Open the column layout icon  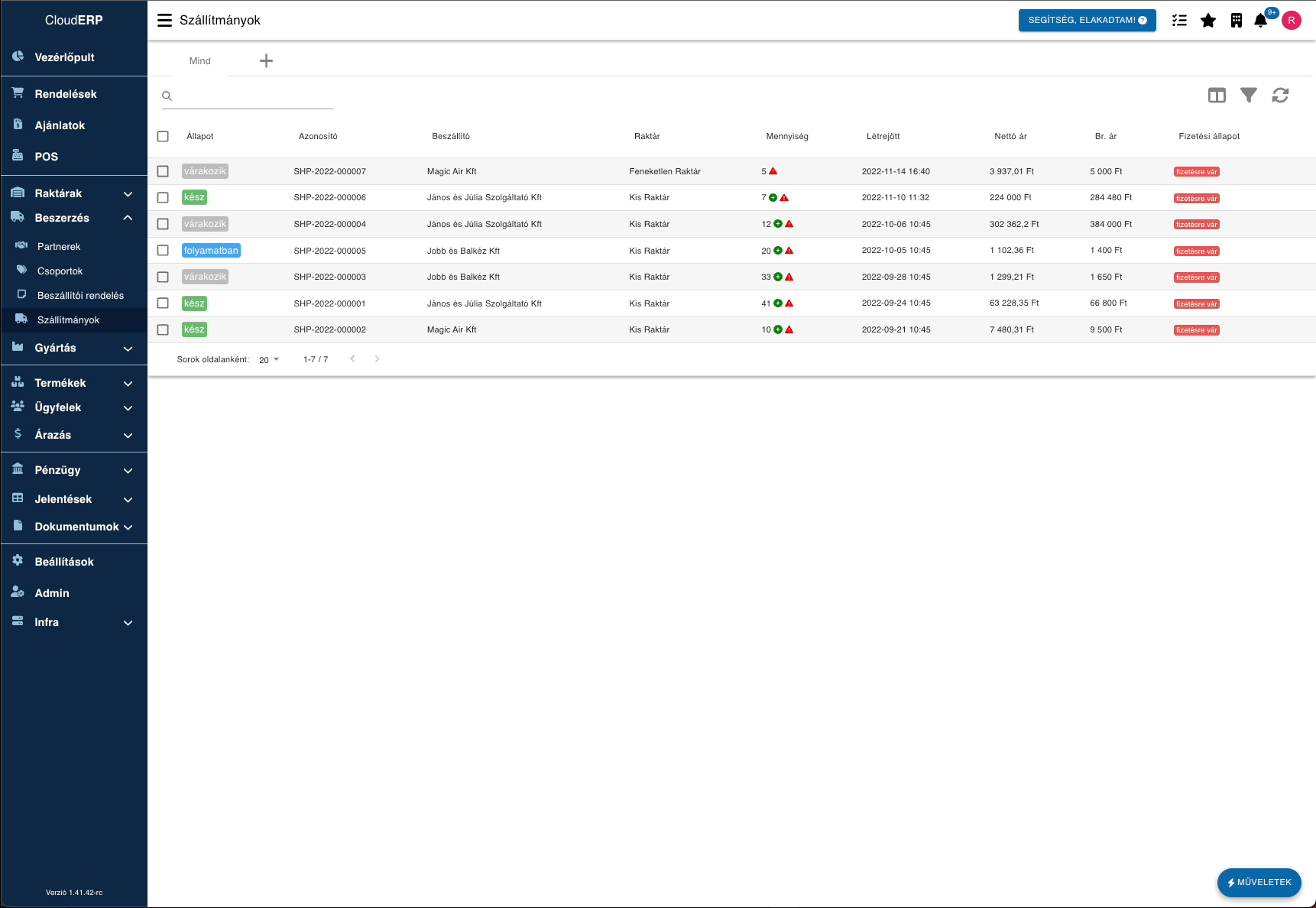click(1217, 96)
